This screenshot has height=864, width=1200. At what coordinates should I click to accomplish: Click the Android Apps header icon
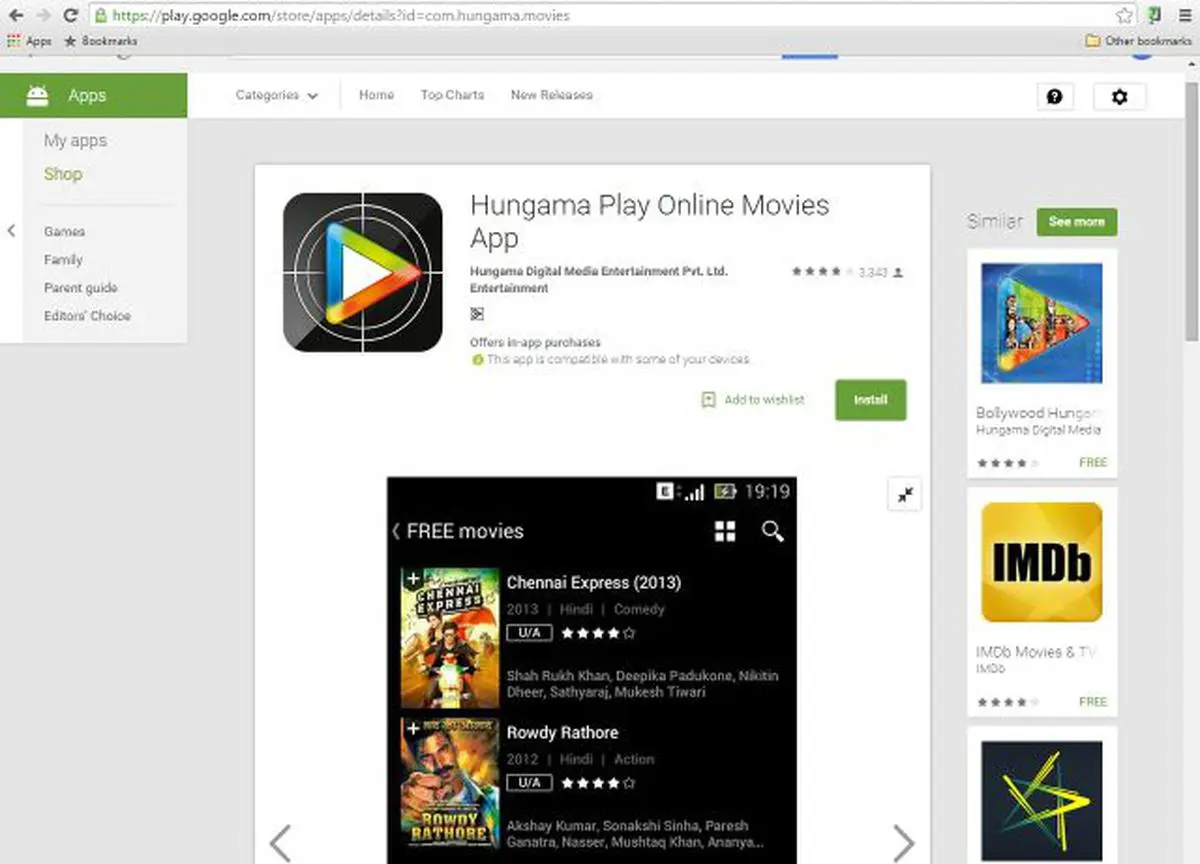coord(38,96)
